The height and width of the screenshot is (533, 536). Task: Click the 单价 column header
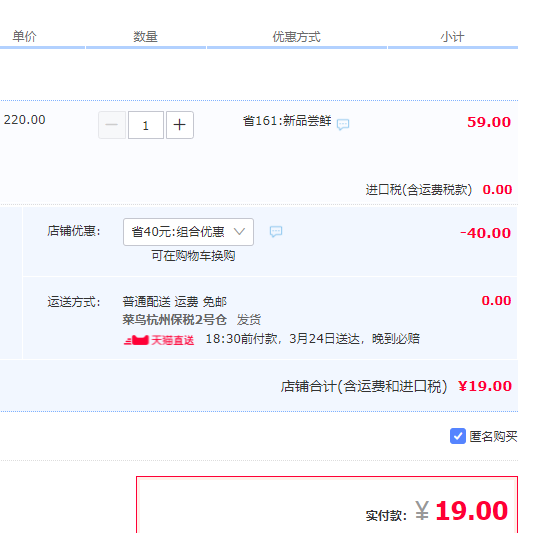point(24,36)
